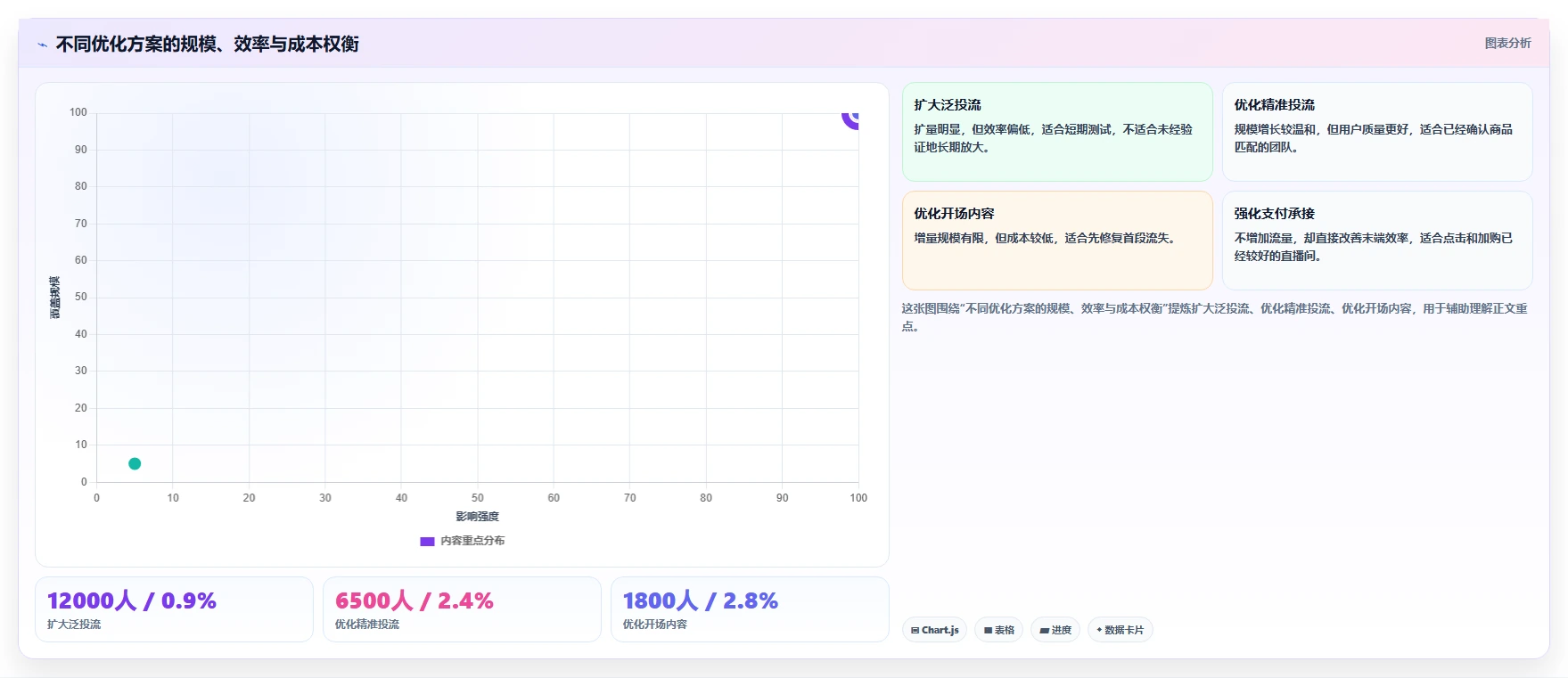Screen dimensions: 1568x678
Task: Open the 强化支付承接 card
Action: pos(1377,241)
